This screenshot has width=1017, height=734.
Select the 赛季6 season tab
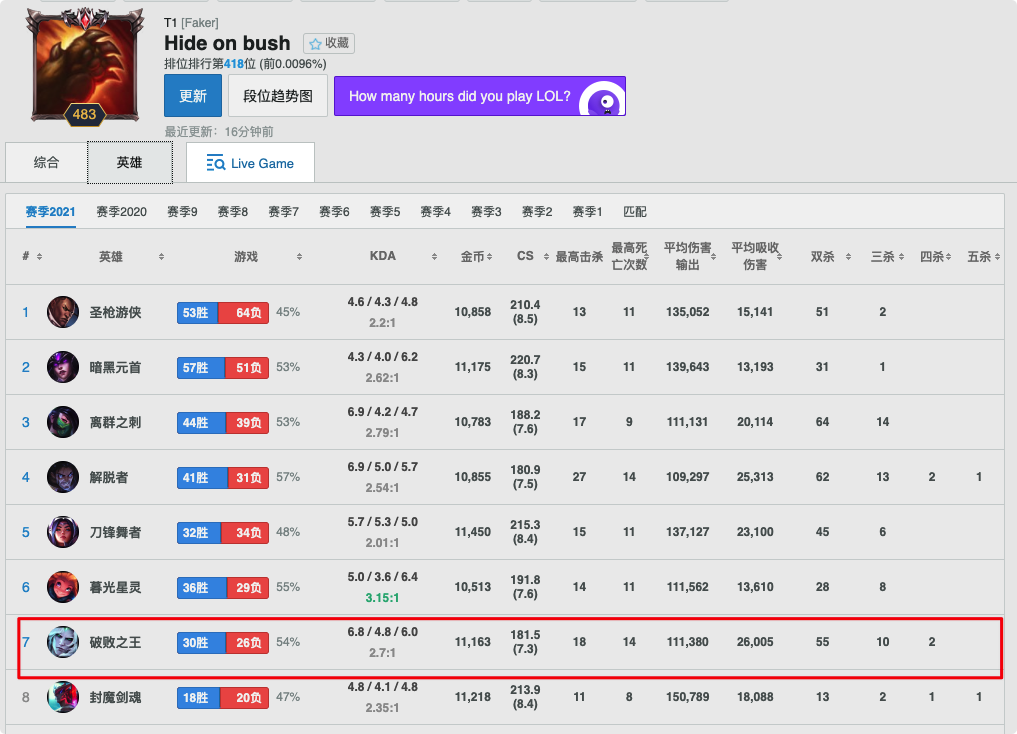click(x=334, y=212)
